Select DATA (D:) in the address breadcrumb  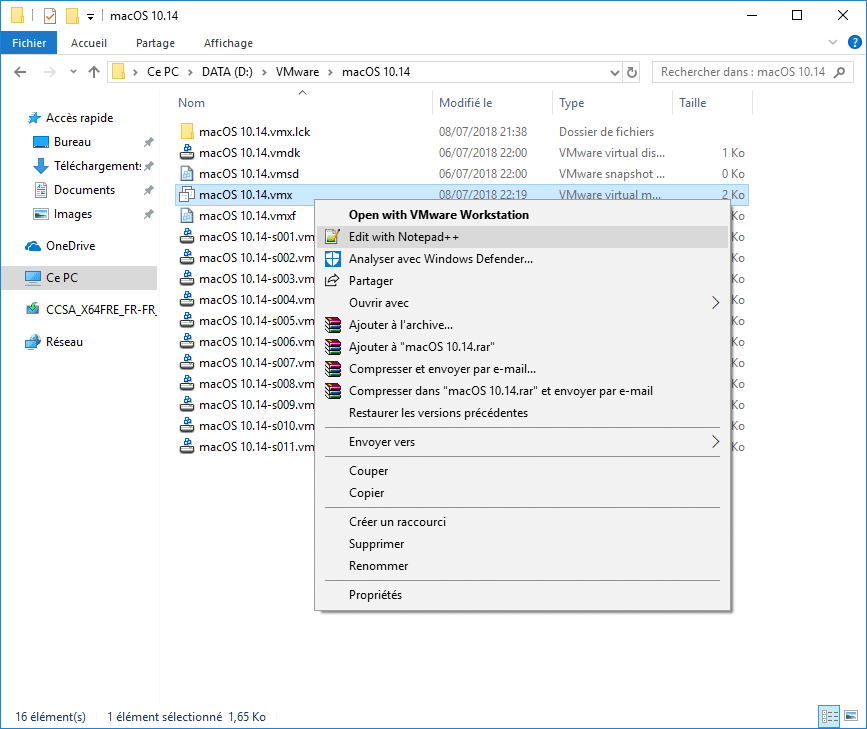coord(227,72)
